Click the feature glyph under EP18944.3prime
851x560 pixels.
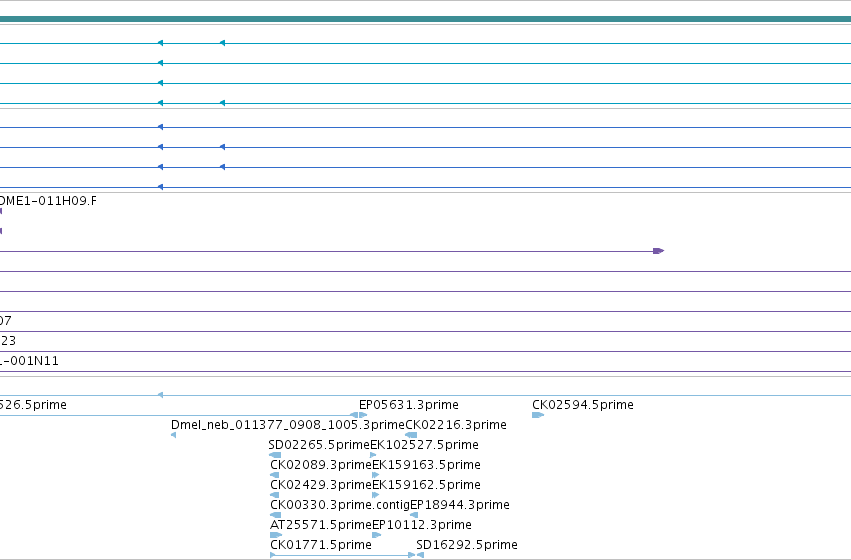click(x=414, y=516)
